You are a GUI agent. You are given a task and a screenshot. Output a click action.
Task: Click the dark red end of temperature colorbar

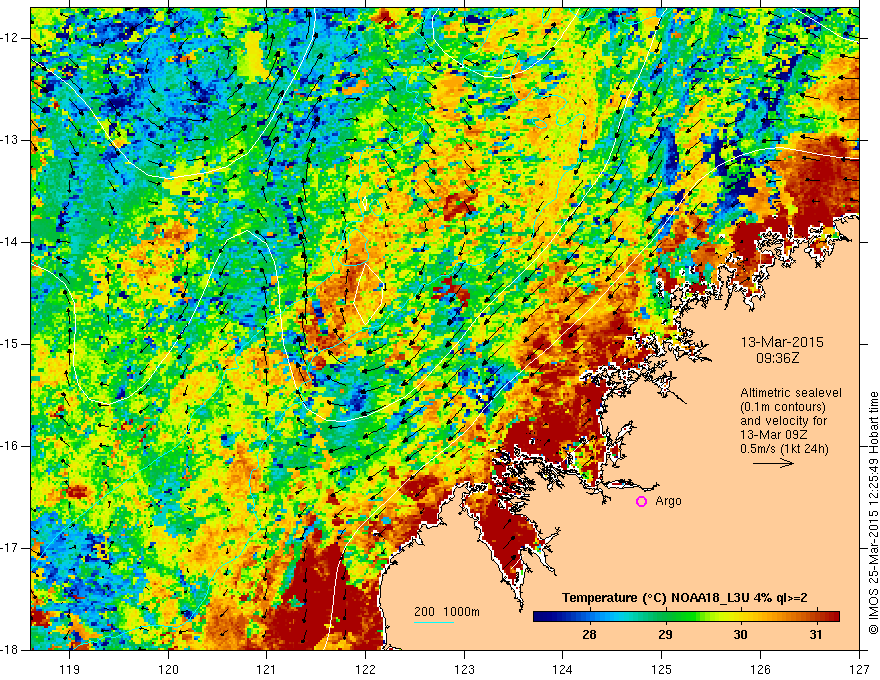pos(831,617)
